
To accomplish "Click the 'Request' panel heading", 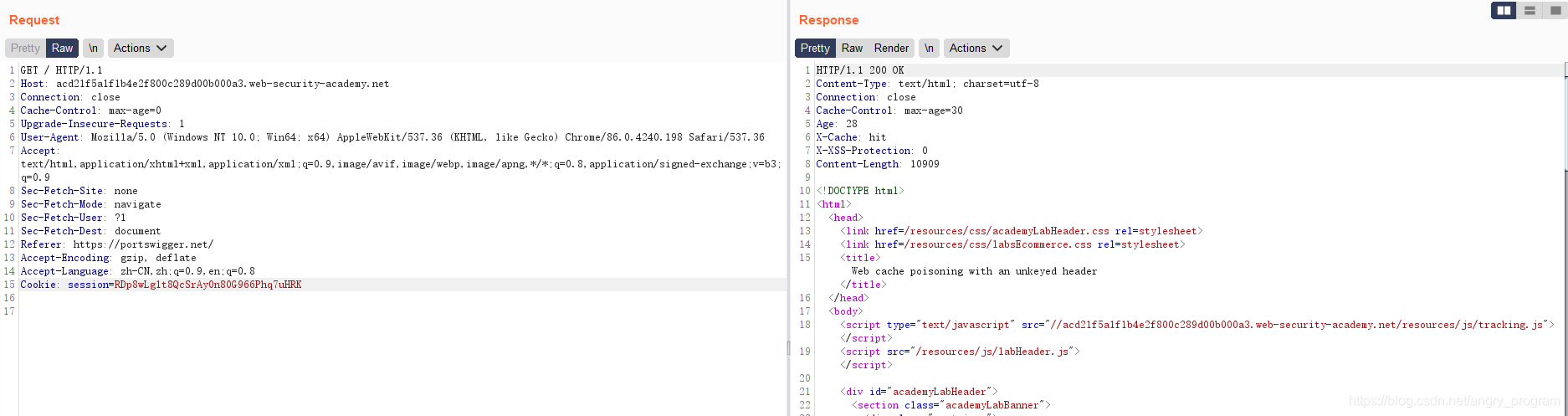I will [34, 20].
